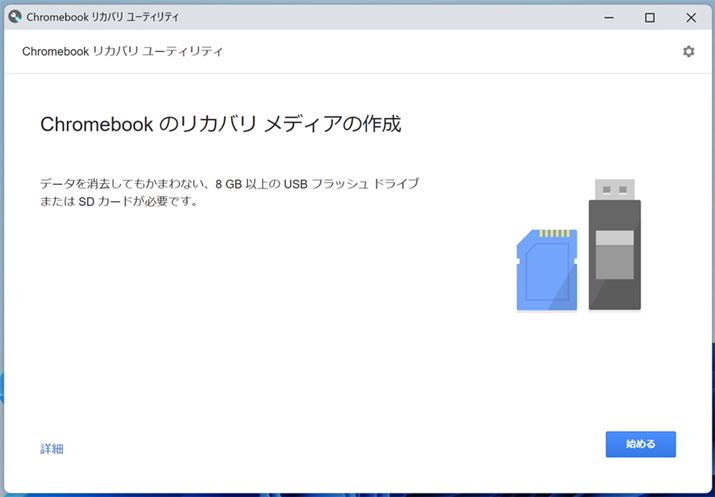Image resolution: width=715 pixels, height=497 pixels.
Task: Click the gray slider on the USB drive
Action: pyautogui.click(x=614, y=253)
